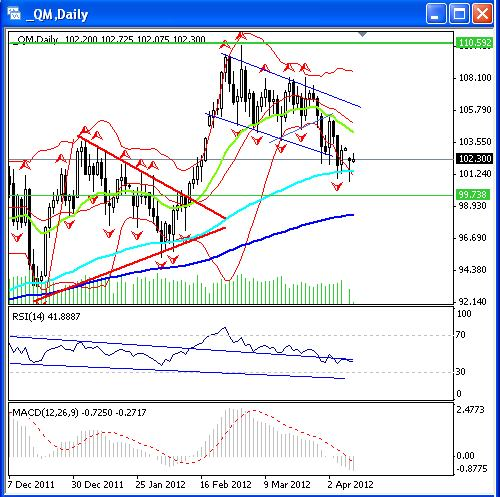
Task: Click the RSI 30 level label
Action: pyautogui.click(x=460, y=372)
